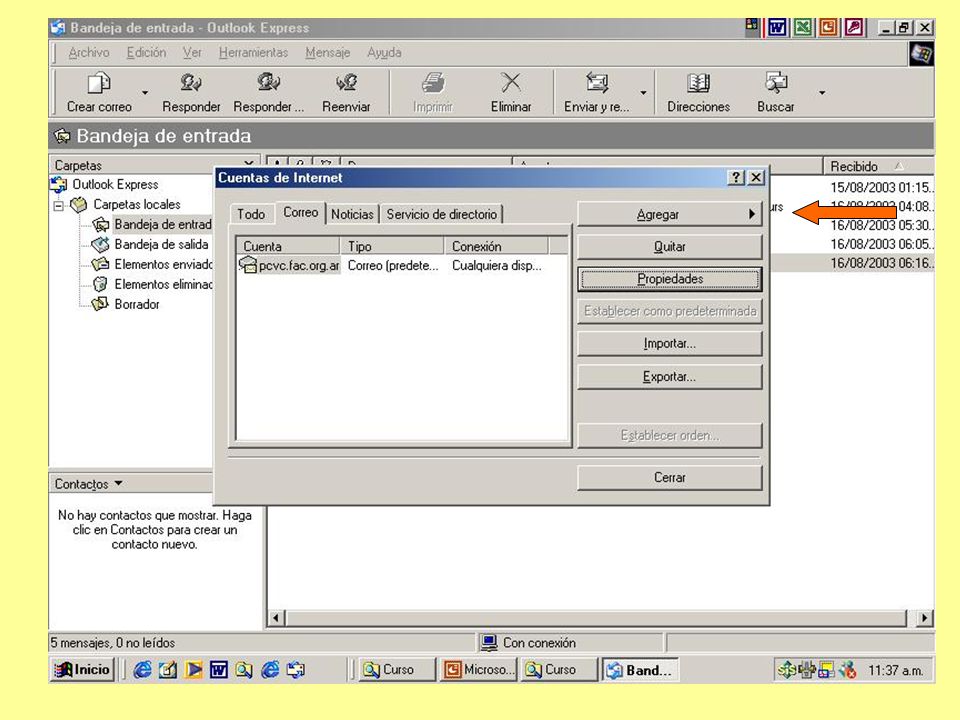This screenshot has height=720, width=960.
Task: Click the Crear correo toolbar icon
Action: click(x=99, y=83)
